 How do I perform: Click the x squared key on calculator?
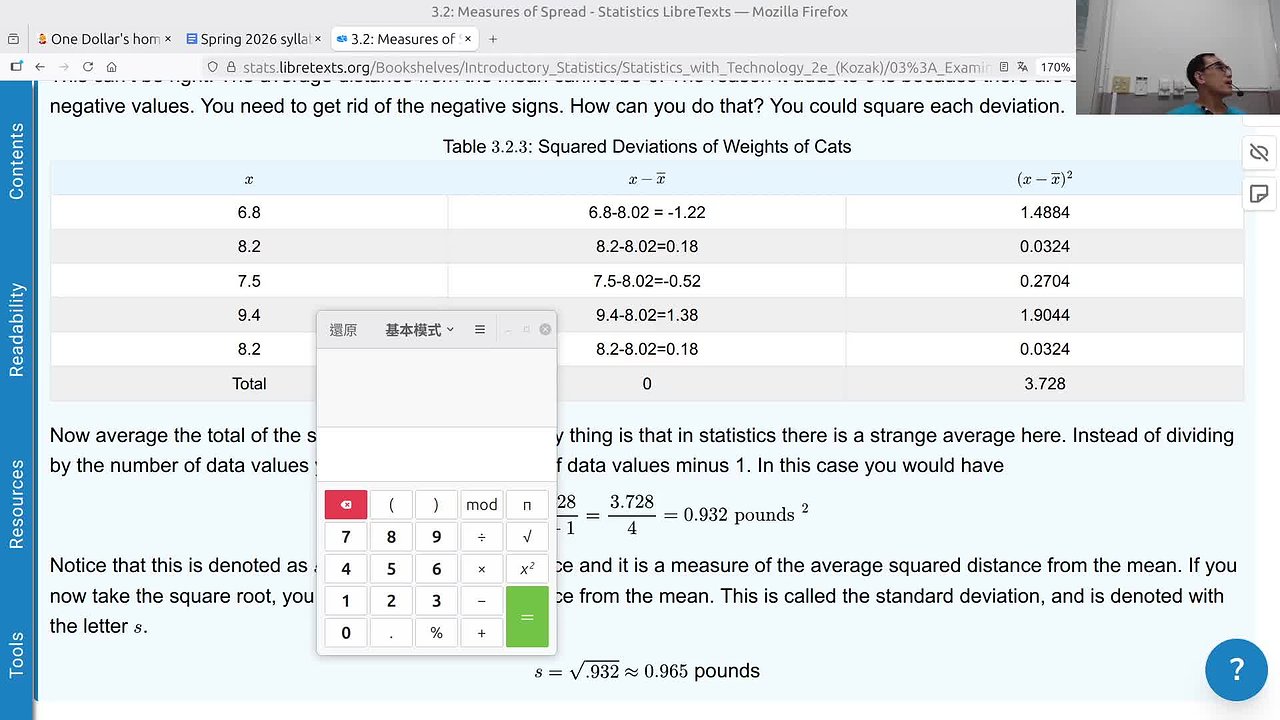pos(527,569)
